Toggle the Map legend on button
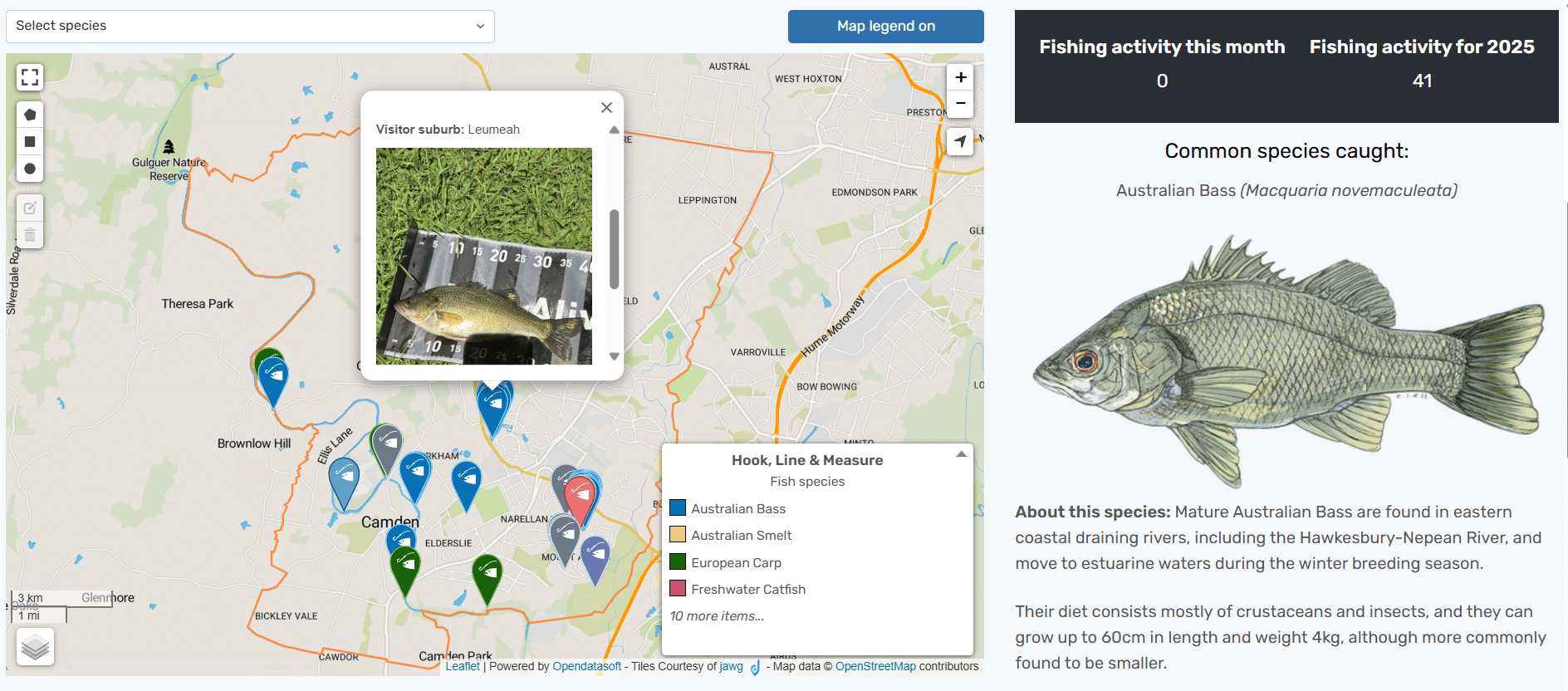The image size is (1568, 691). 885,27
